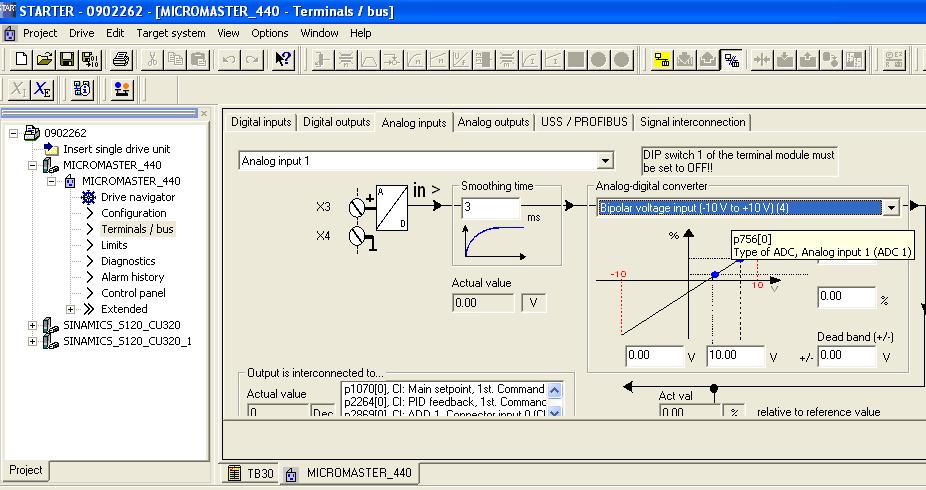
Task: Open the project information icon in second toolbar
Action: [82, 90]
